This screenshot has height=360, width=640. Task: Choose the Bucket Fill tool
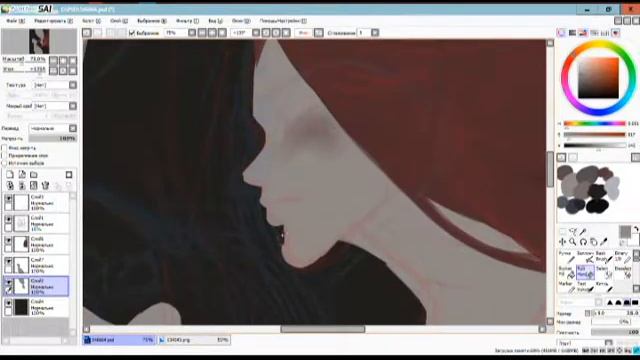point(566,272)
